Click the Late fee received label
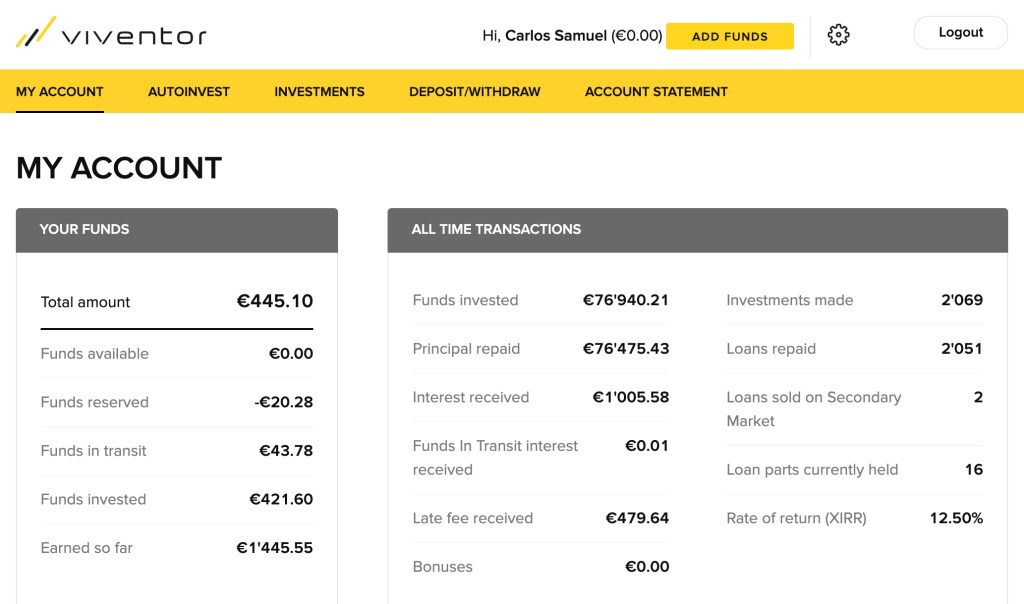The height and width of the screenshot is (604, 1024). pyautogui.click(x=472, y=518)
